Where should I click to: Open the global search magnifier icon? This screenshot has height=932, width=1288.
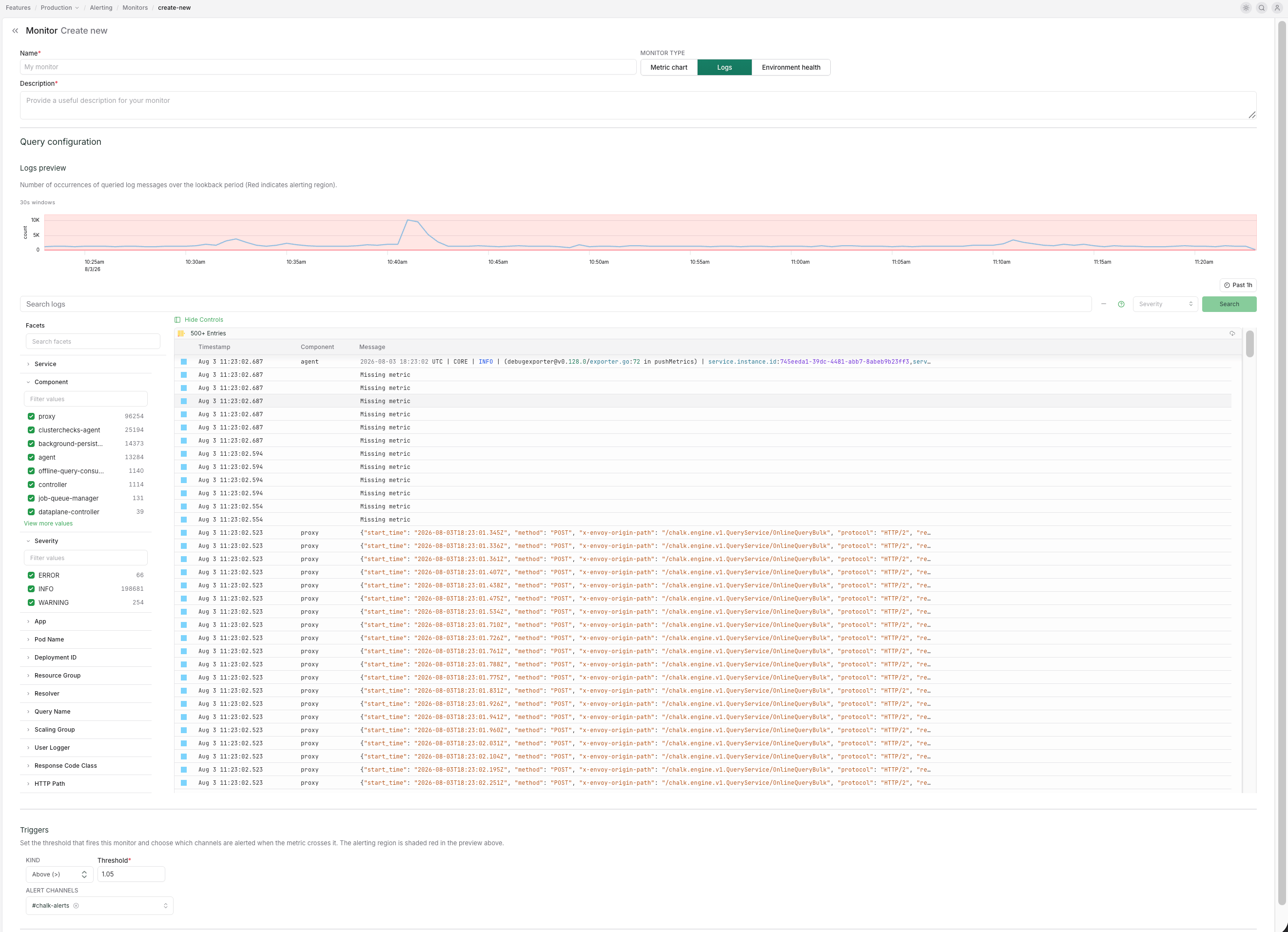point(1261,8)
